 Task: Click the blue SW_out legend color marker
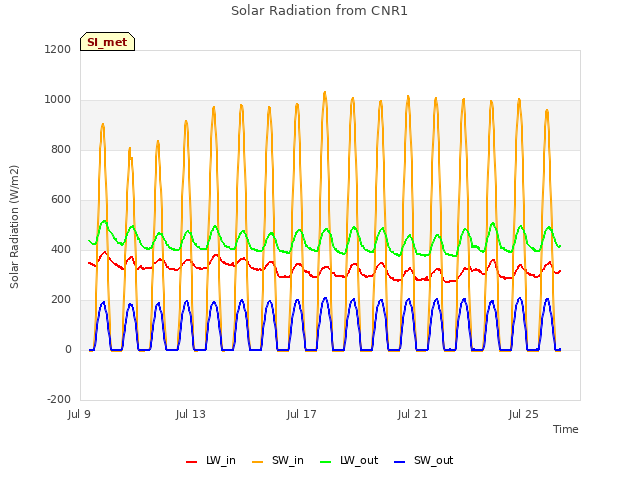[x=400, y=462]
